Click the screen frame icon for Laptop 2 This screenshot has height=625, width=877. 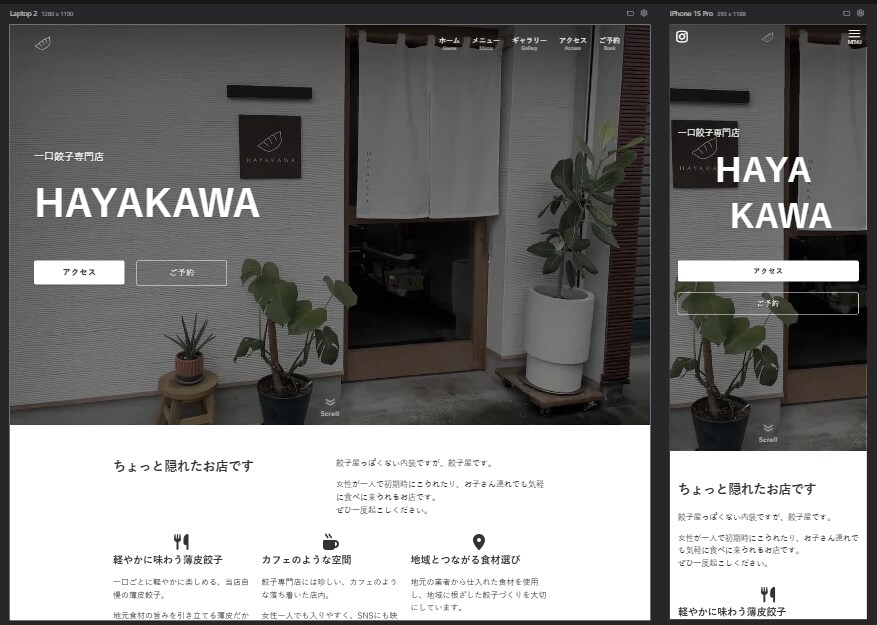pos(630,13)
